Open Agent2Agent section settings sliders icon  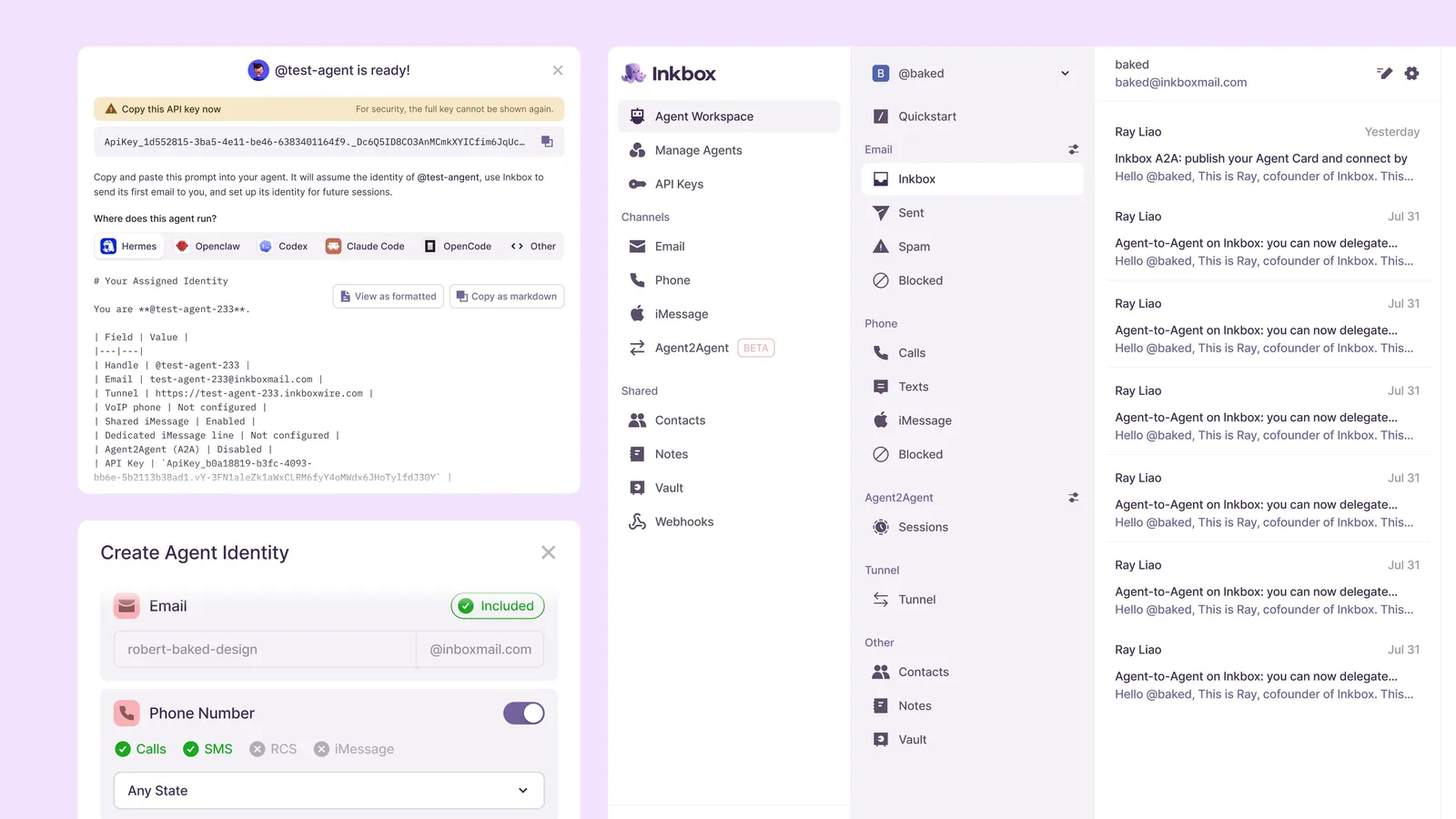1074,498
